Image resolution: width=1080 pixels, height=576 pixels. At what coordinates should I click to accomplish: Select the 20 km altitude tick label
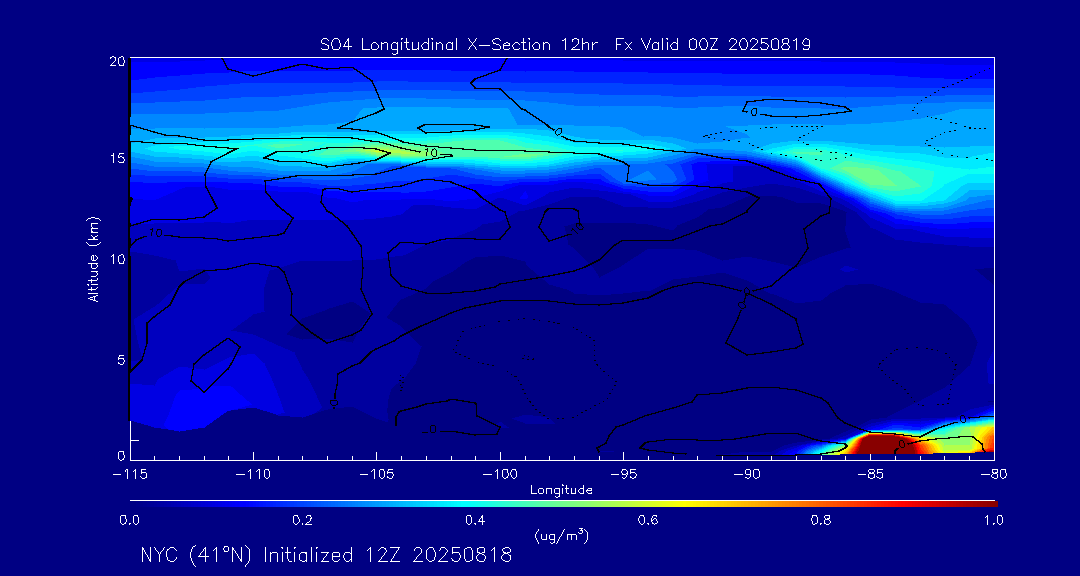click(x=116, y=61)
